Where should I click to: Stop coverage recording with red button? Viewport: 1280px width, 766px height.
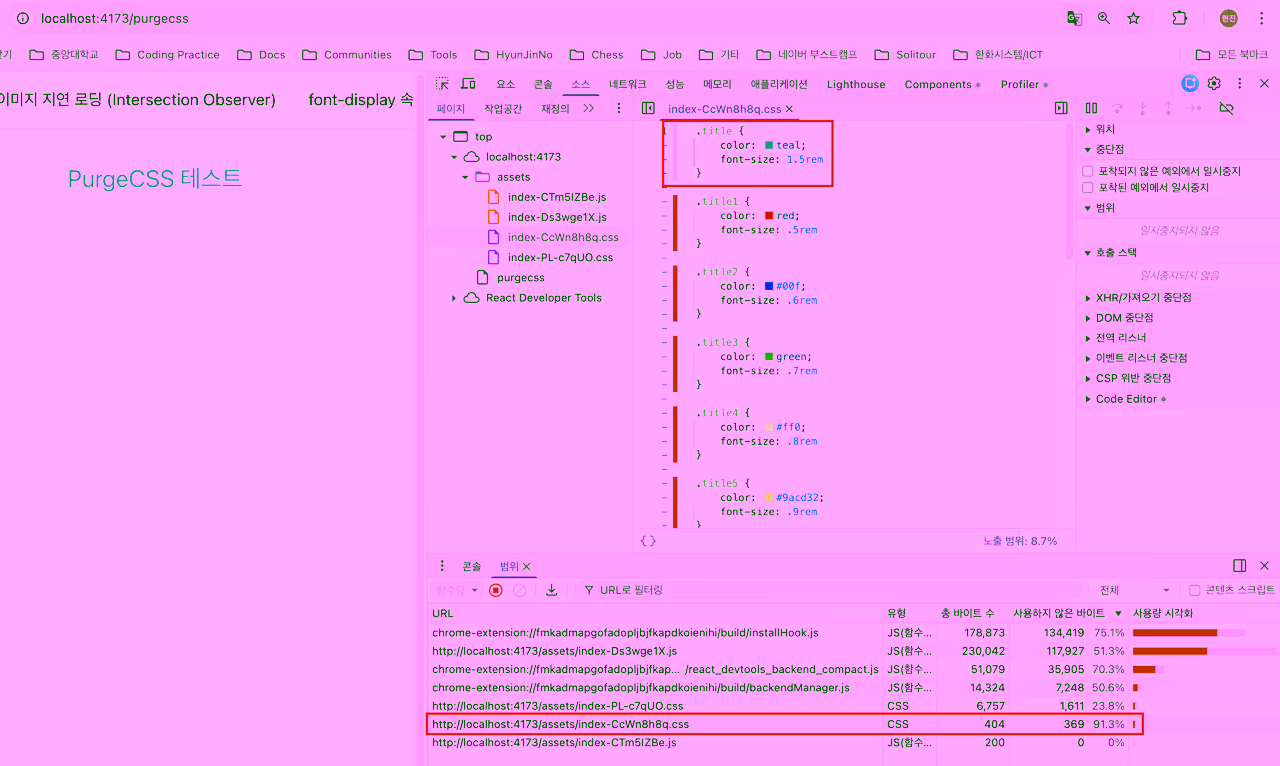click(x=496, y=590)
